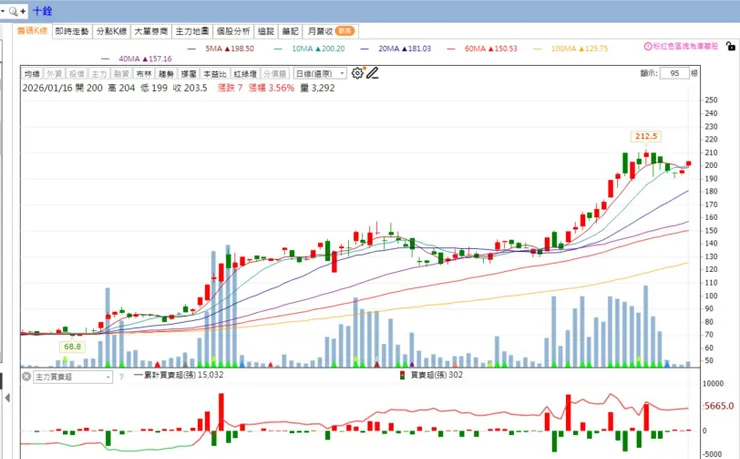Click the unlock padlock icon

(731, 46)
